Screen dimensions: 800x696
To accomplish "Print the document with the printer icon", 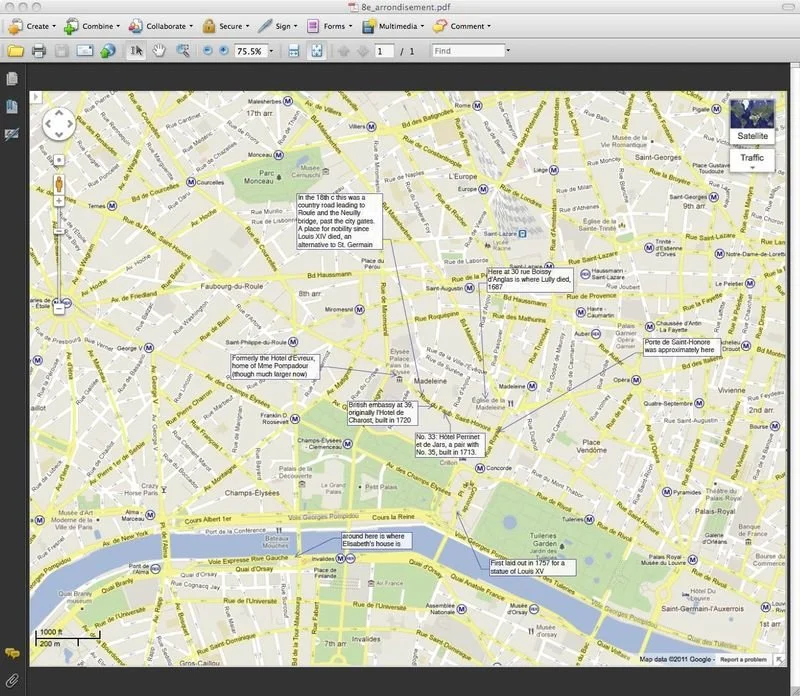I will pos(39,51).
